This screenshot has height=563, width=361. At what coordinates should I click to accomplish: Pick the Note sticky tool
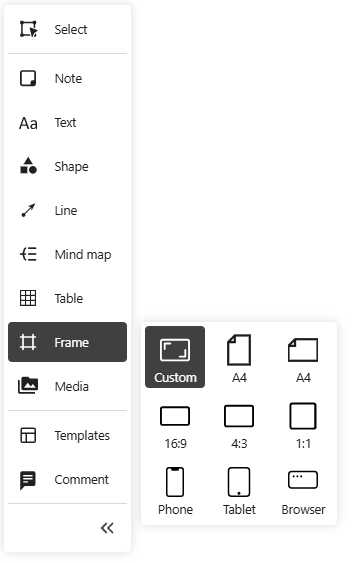[x=67, y=78]
